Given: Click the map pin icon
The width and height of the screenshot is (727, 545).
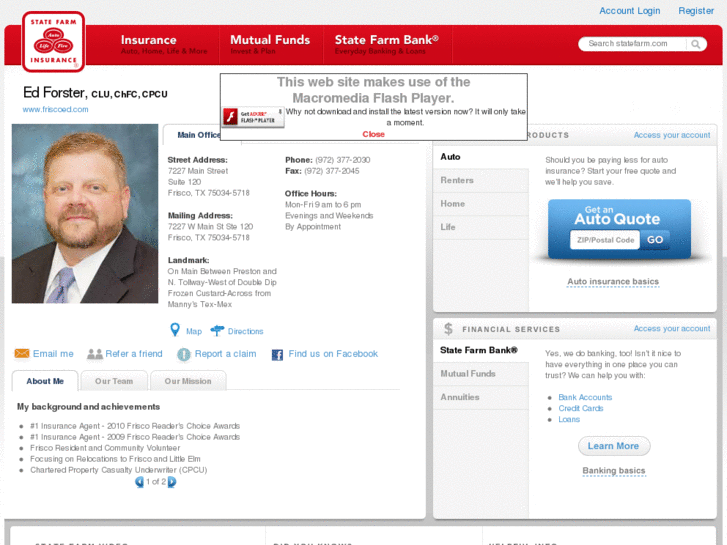Looking at the screenshot, I should (x=175, y=330).
